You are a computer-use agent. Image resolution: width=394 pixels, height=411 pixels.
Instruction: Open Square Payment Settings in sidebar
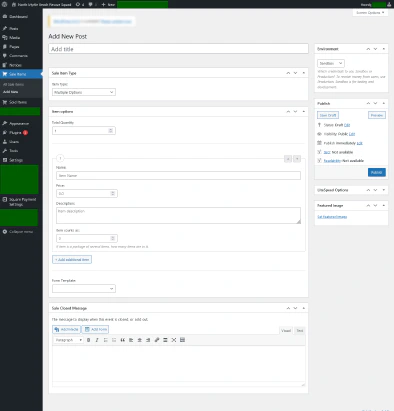tap(21, 202)
